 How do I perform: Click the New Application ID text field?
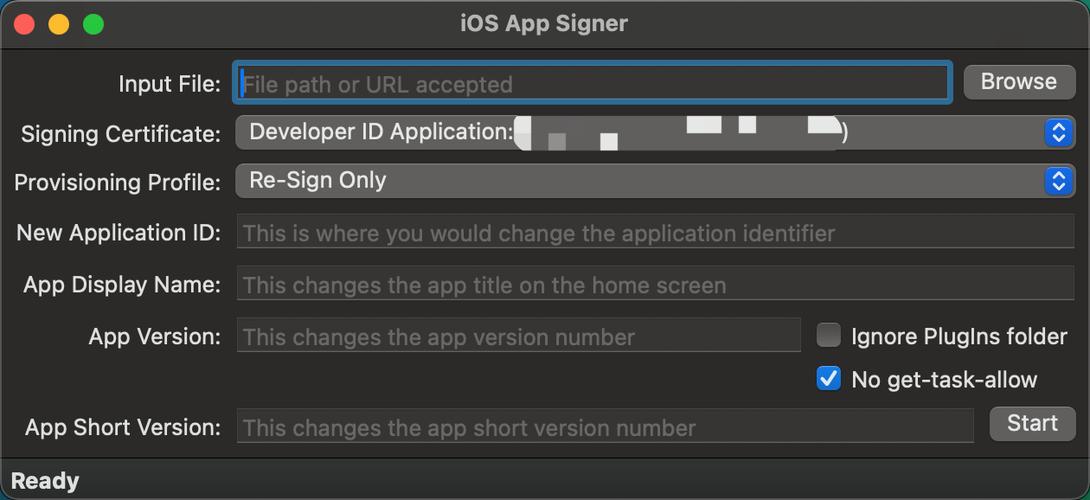click(656, 232)
